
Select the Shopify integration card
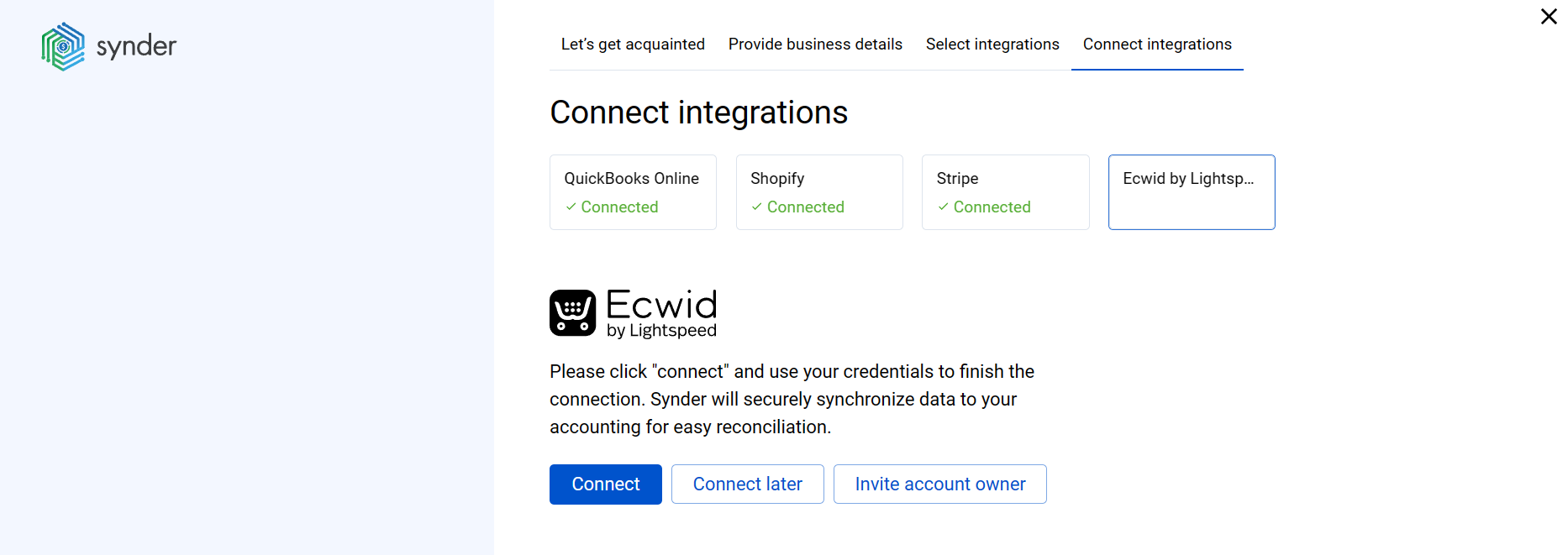tap(818, 191)
